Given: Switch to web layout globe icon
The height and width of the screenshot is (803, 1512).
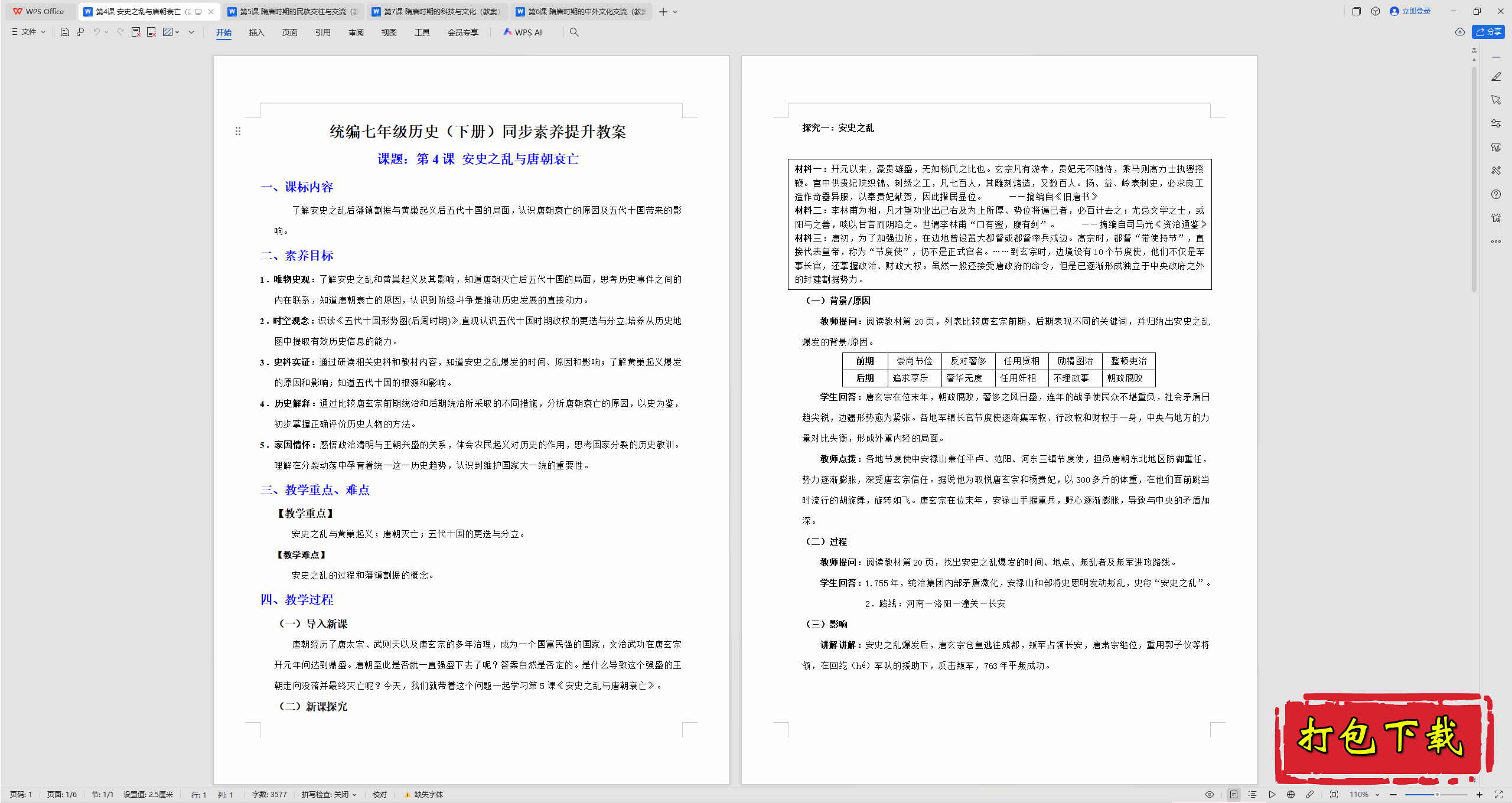Looking at the screenshot, I should [x=1291, y=795].
